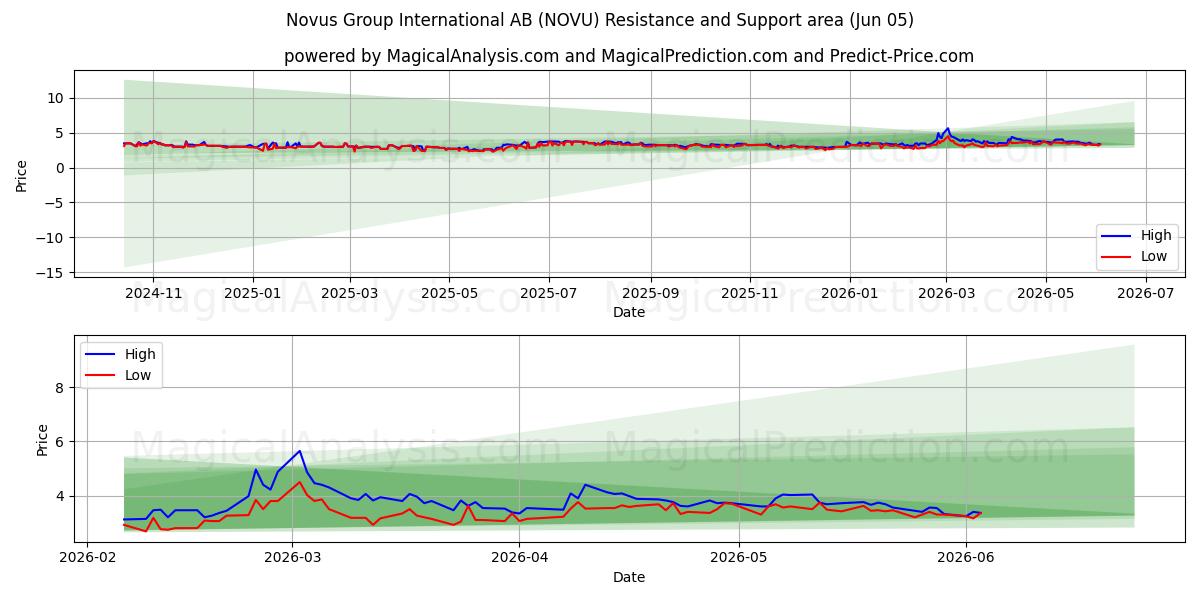Click the '2026-01' tick label on top chart
Viewport: 1200px width, 600px height.
850,293
